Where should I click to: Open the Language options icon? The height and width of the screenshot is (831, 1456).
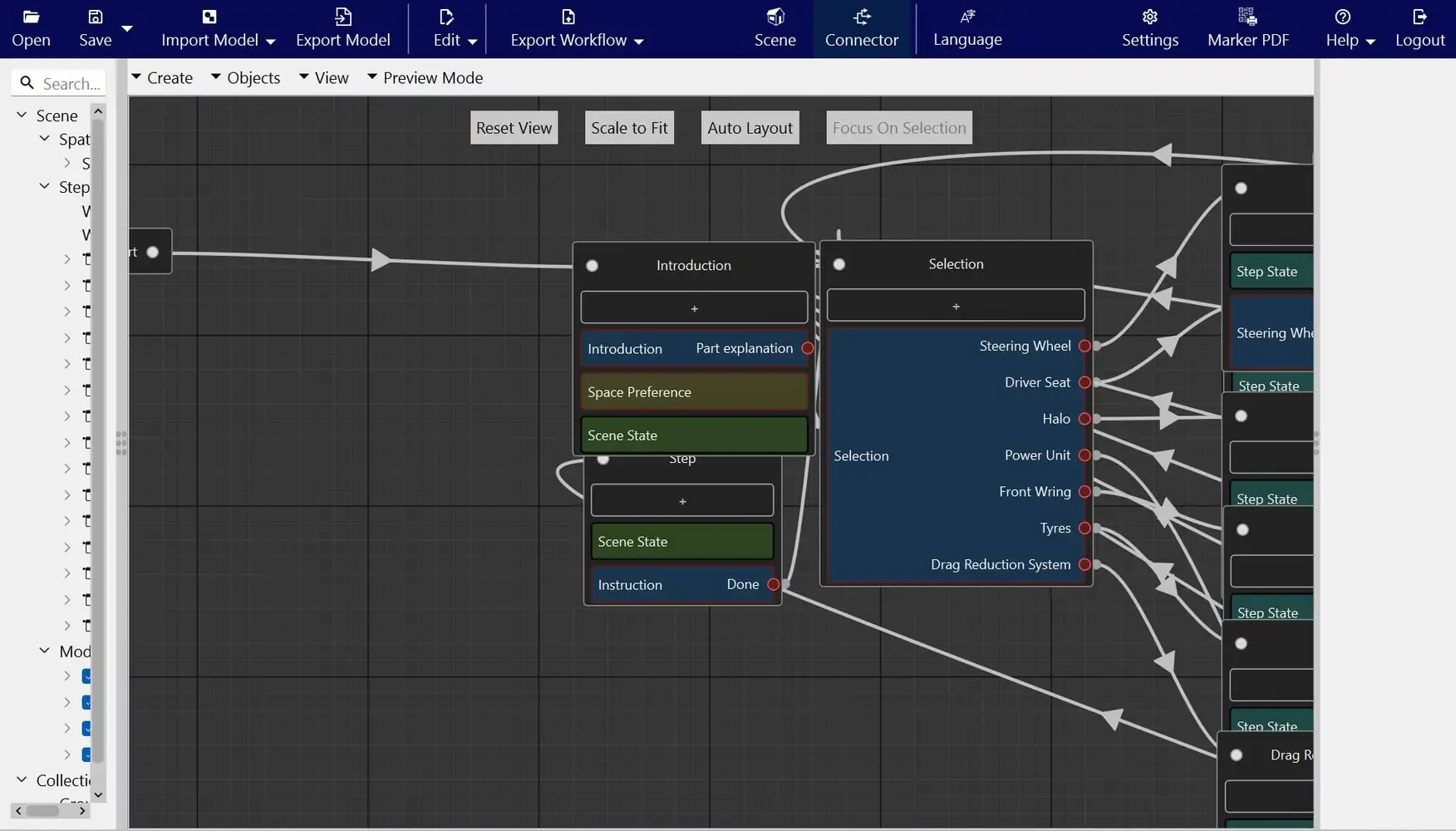click(967, 16)
